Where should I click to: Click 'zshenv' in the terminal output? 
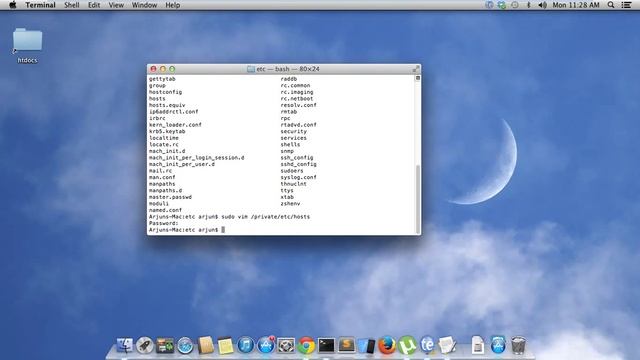point(290,203)
